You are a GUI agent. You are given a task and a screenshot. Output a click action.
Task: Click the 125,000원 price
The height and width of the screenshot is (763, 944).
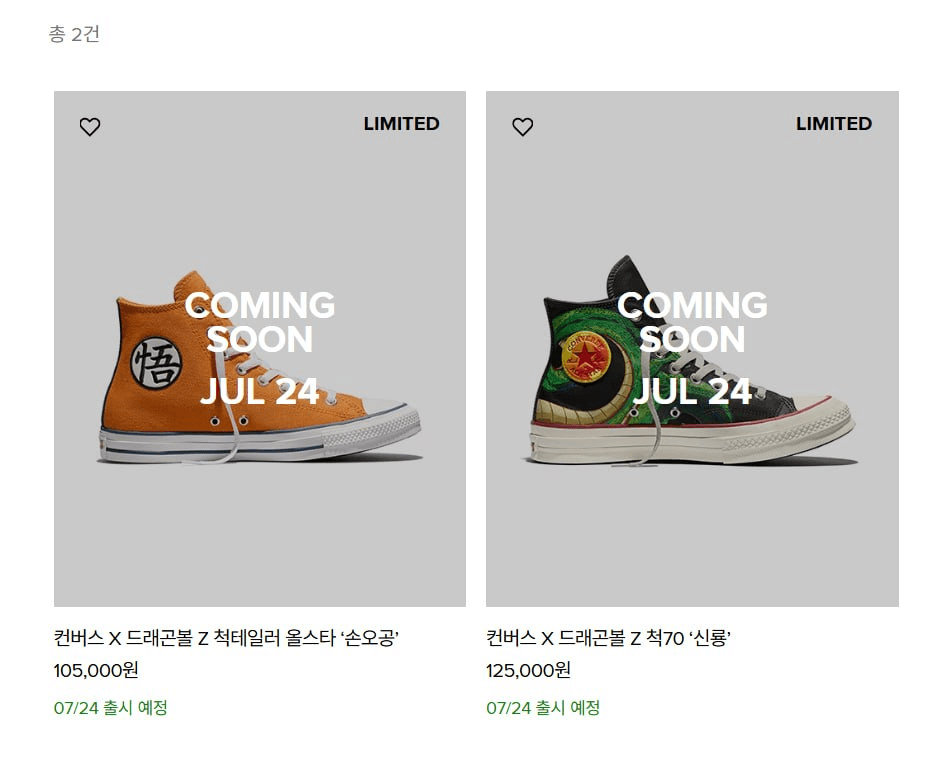529,670
